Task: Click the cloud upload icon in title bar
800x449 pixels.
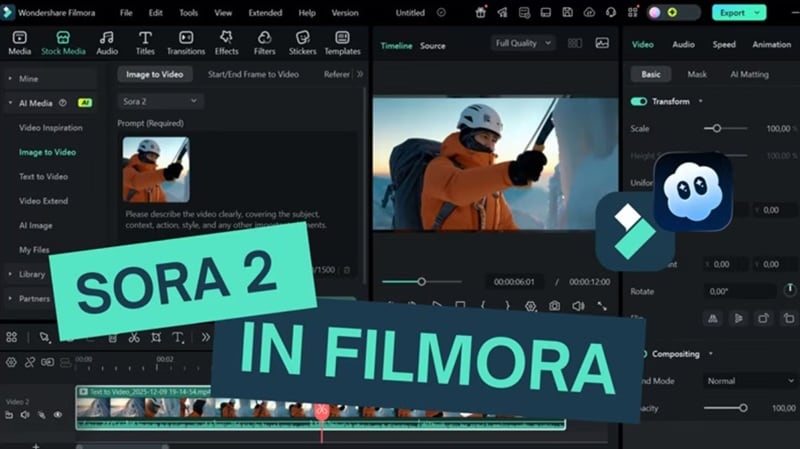Action: click(x=589, y=13)
